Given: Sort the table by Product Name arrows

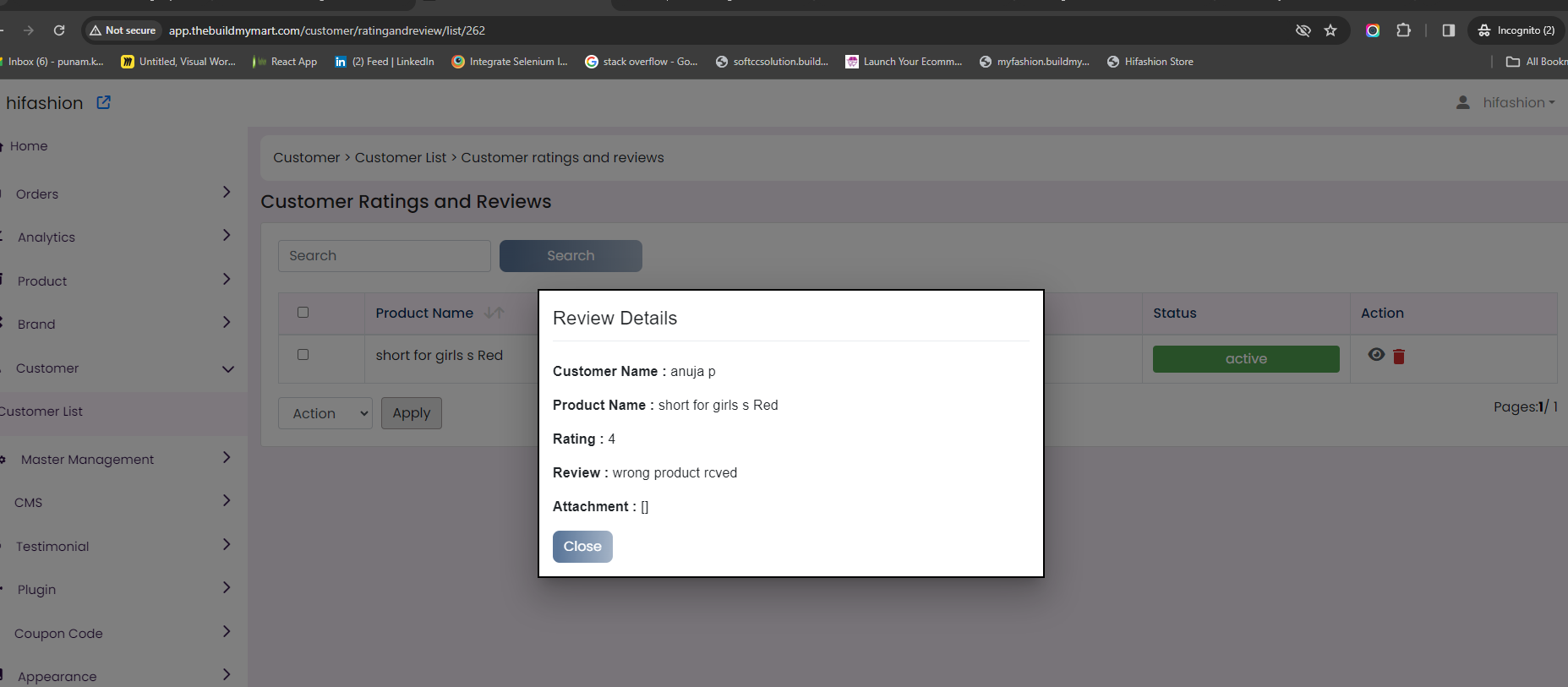Looking at the screenshot, I should [x=494, y=313].
